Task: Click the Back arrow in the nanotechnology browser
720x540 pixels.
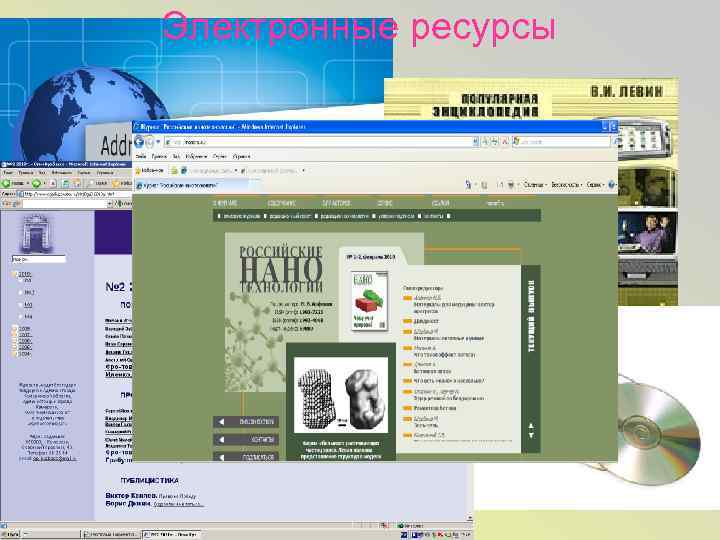Action: [139, 142]
